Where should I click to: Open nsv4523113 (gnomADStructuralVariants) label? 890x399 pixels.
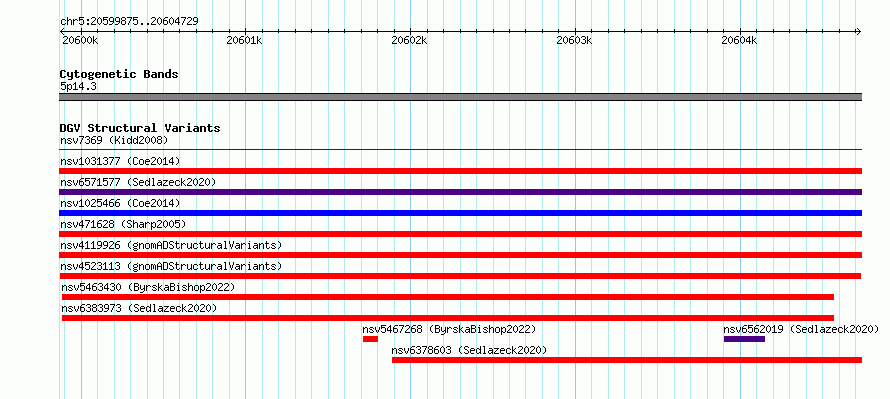(171, 266)
